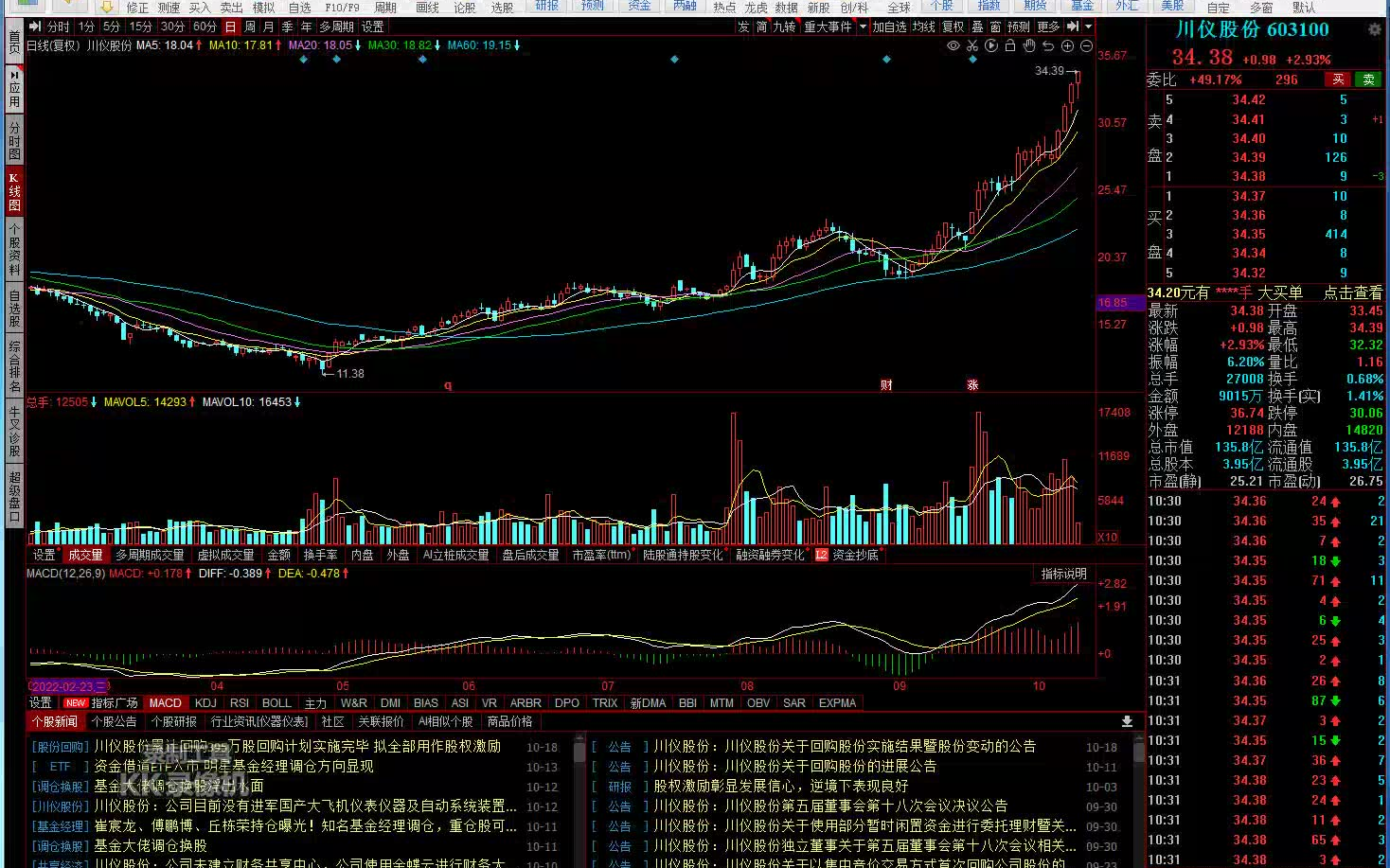Select the 换手率 turnover tab
The width and height of the screenshot is (1390, 868).
coord(320,555)
